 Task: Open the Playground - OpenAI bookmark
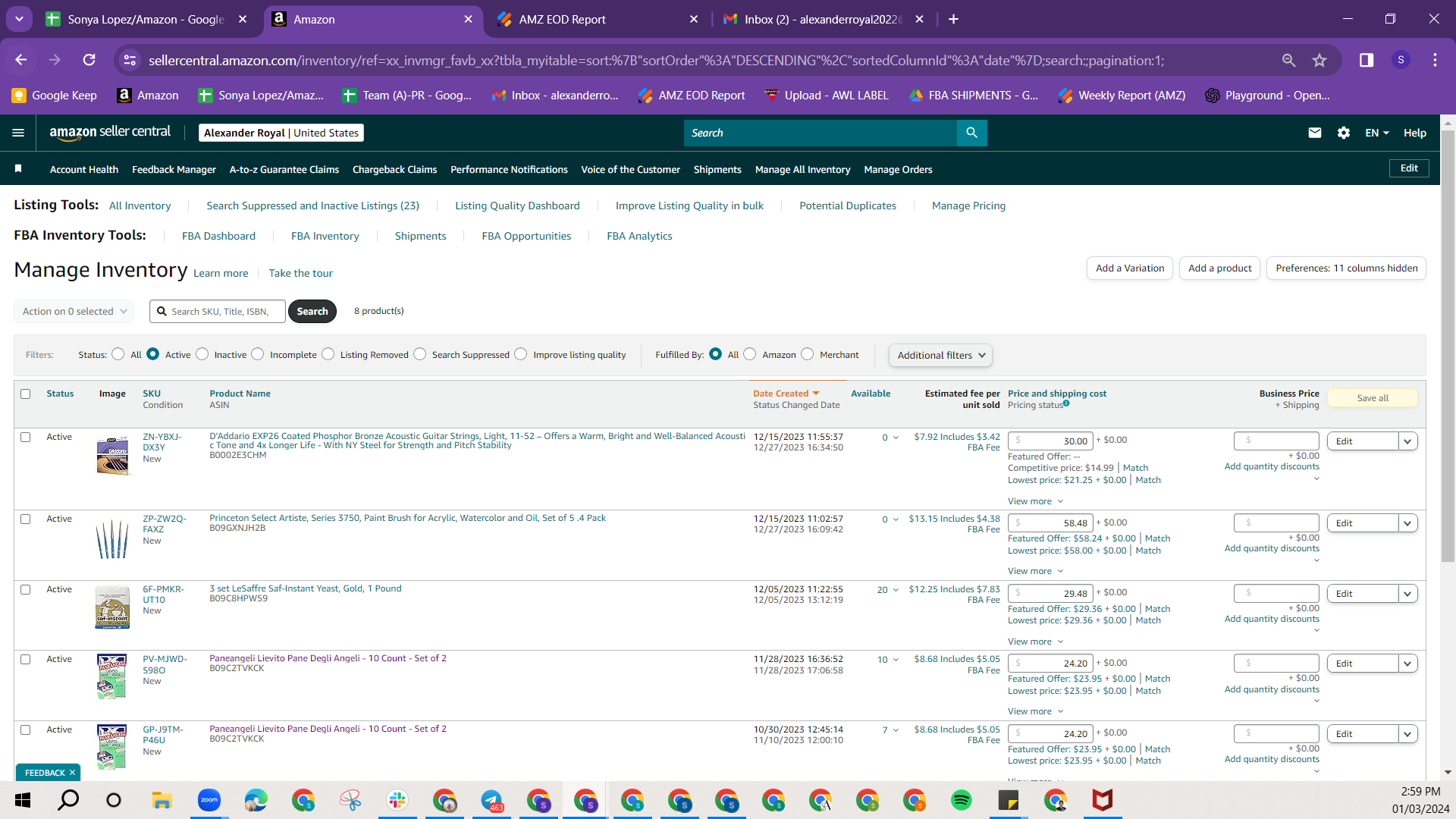click(1267, 95)
